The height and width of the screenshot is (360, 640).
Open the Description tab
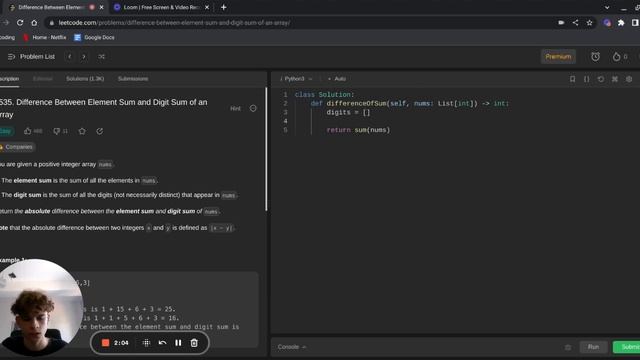click(9, 79)
